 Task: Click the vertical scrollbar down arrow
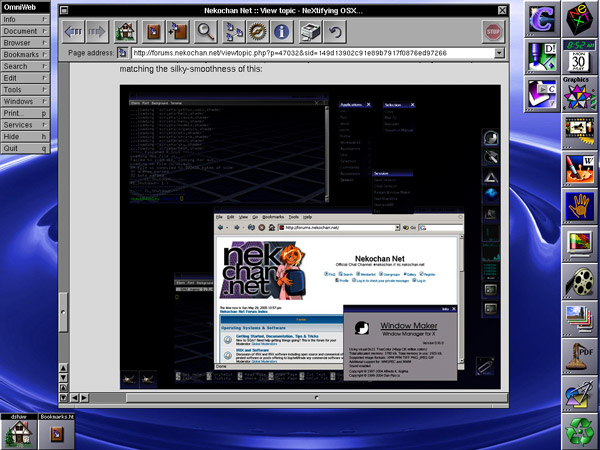click(x=64, y=378)
